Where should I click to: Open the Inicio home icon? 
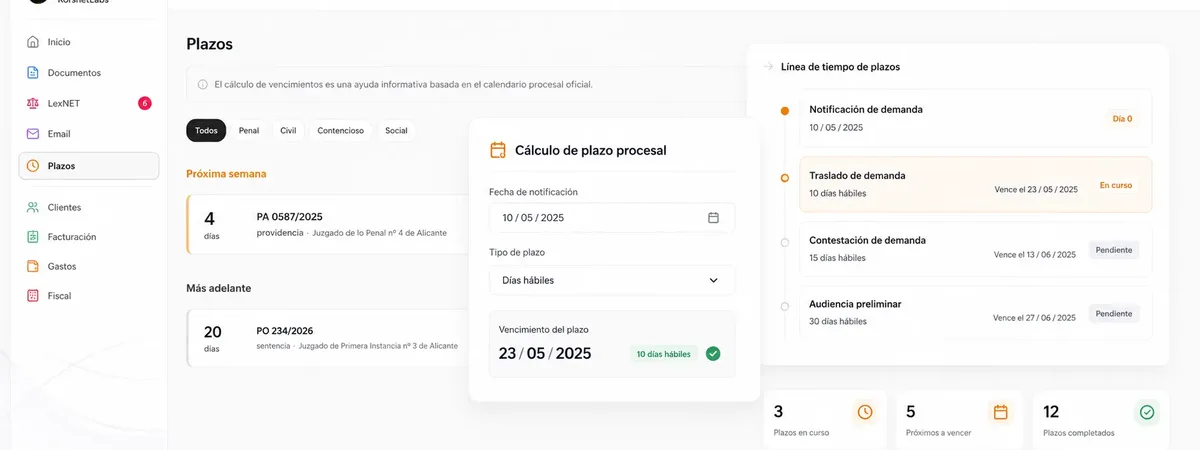click(33, 42)
